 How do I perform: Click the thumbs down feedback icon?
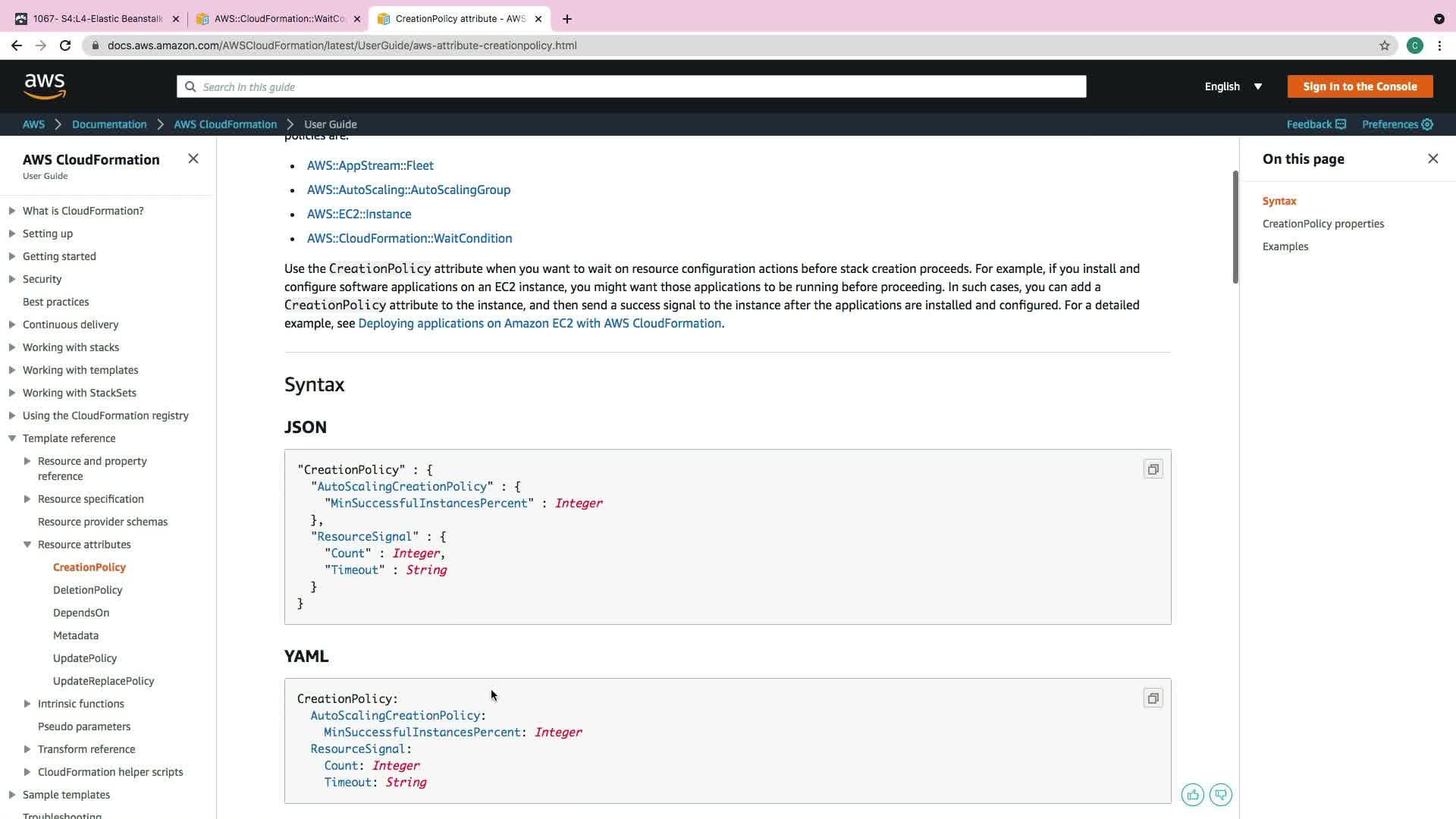tap(1220, 795)
